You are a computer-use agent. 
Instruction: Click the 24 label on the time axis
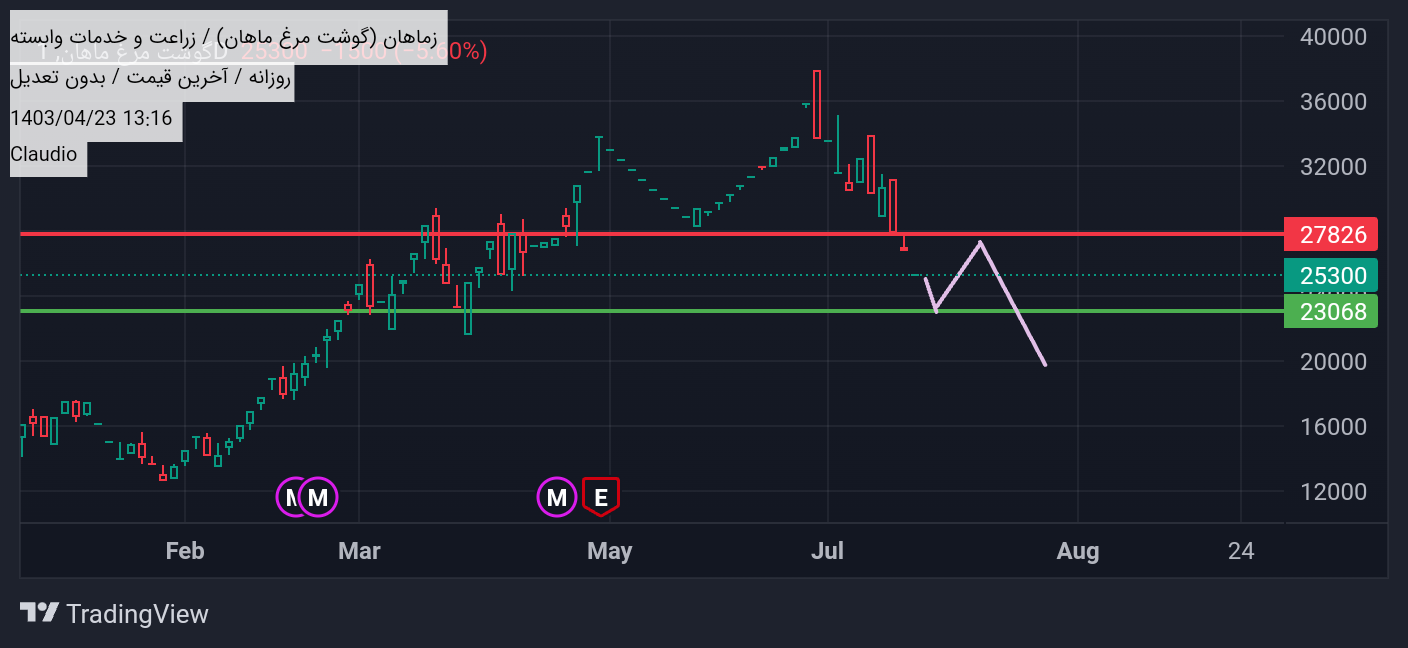(x=1241, y=551)
